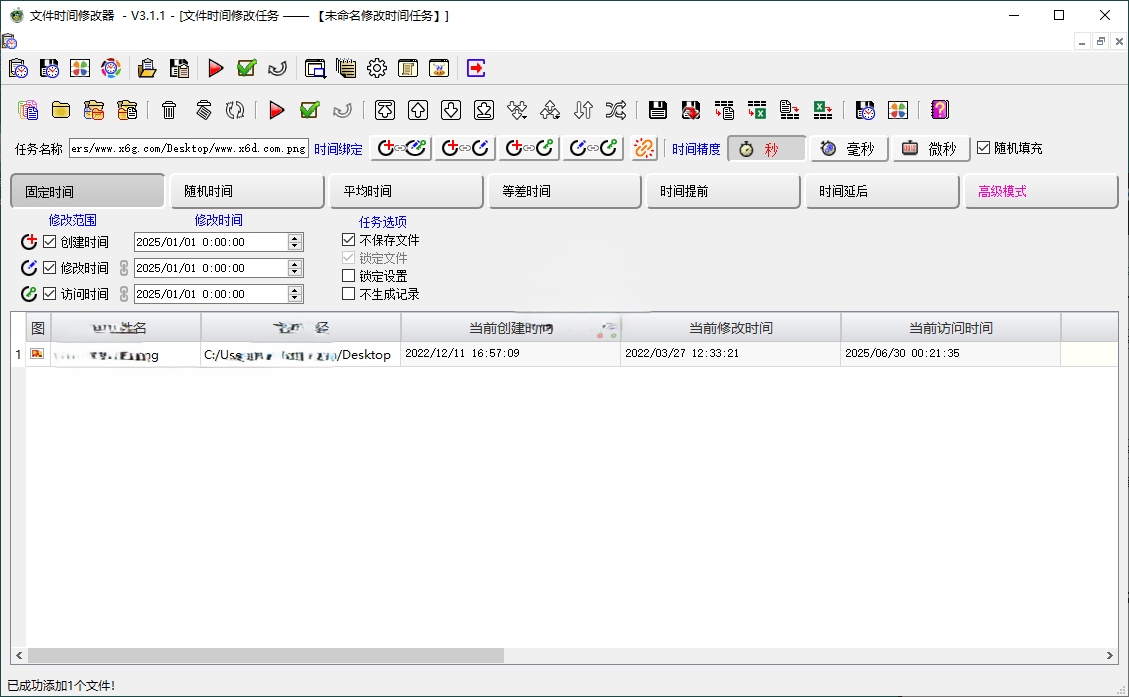
Task: Click the circular refresh arrows icon
Action: click(235, 110)
